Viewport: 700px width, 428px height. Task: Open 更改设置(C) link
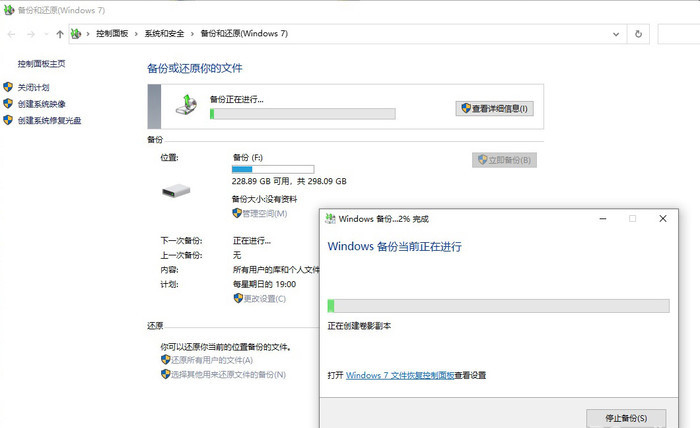[265, 299]
